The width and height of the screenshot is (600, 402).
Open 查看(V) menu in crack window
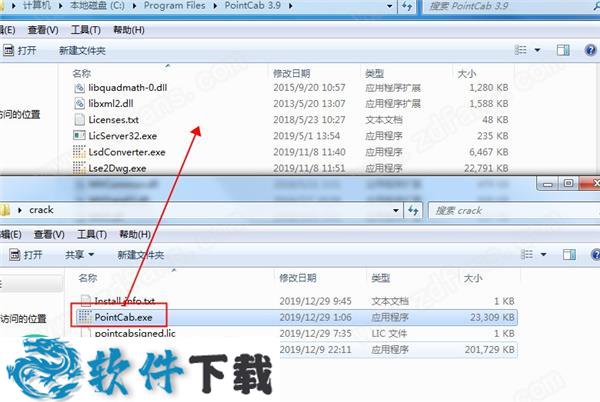(49, 234)
